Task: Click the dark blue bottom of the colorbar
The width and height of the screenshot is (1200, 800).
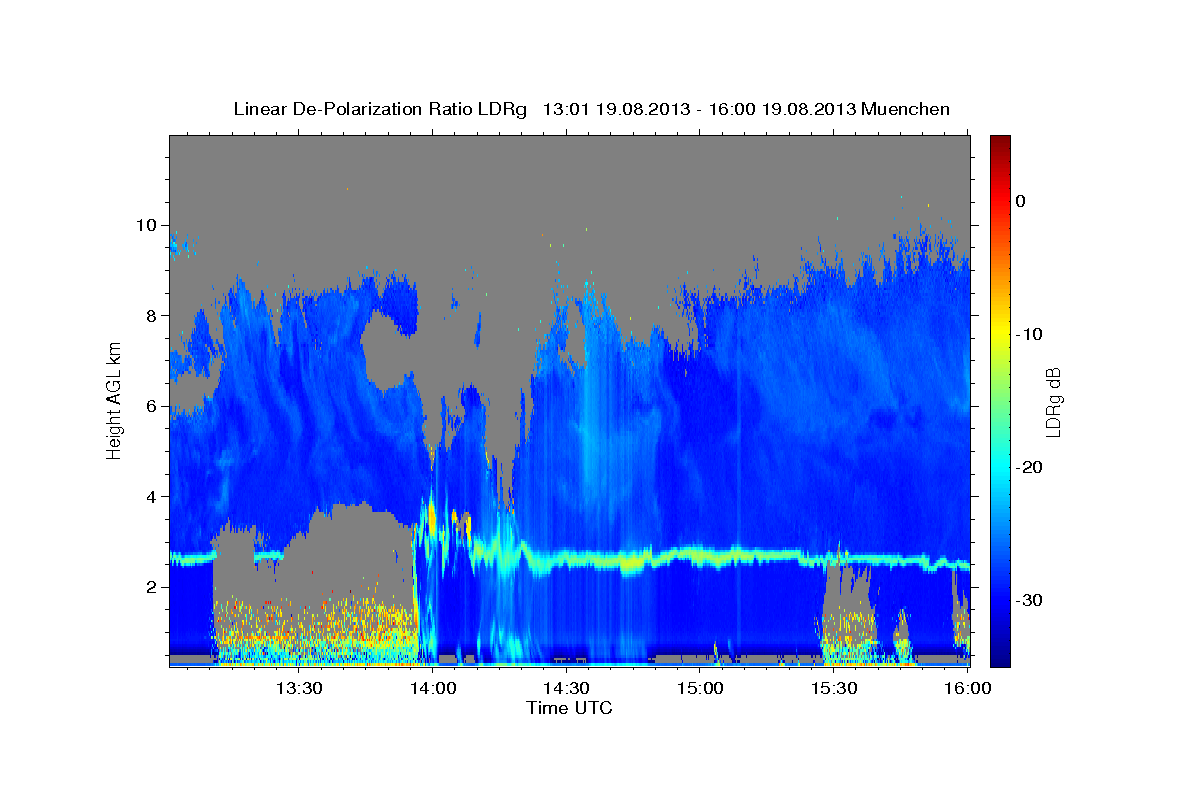Action: click(1000, 655)
